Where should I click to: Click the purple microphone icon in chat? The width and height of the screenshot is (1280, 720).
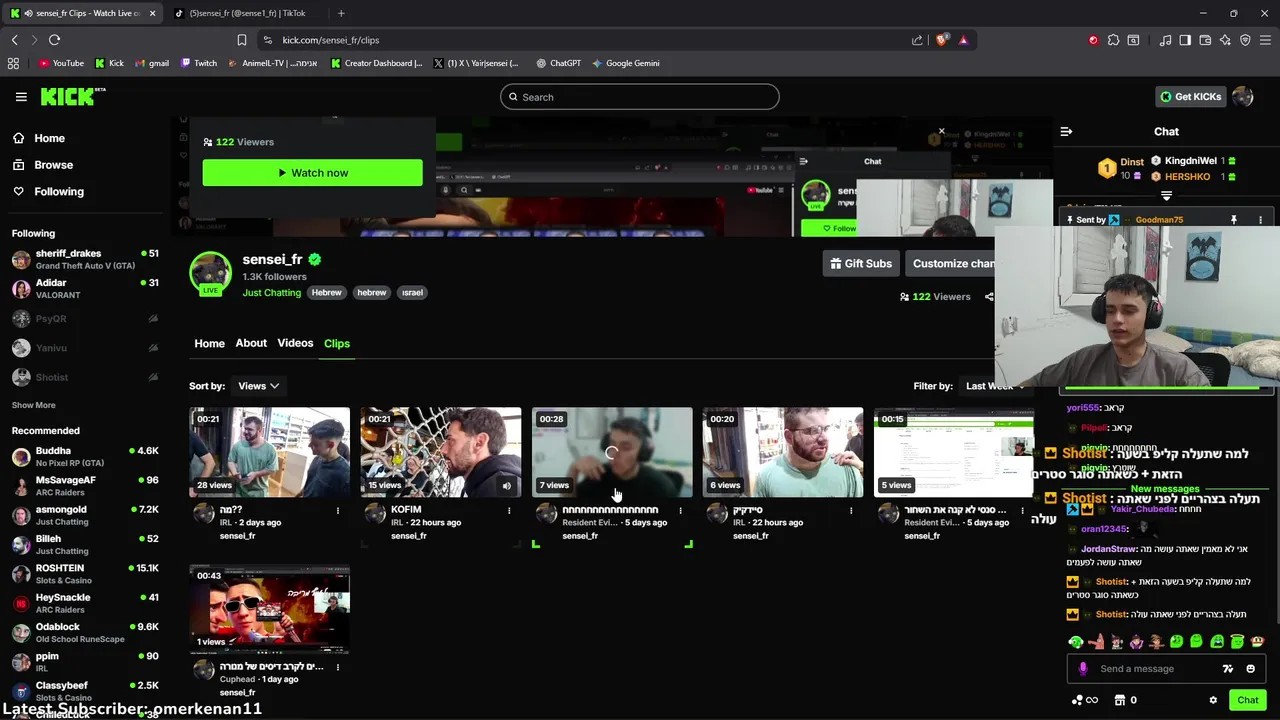click(1083, 669)
